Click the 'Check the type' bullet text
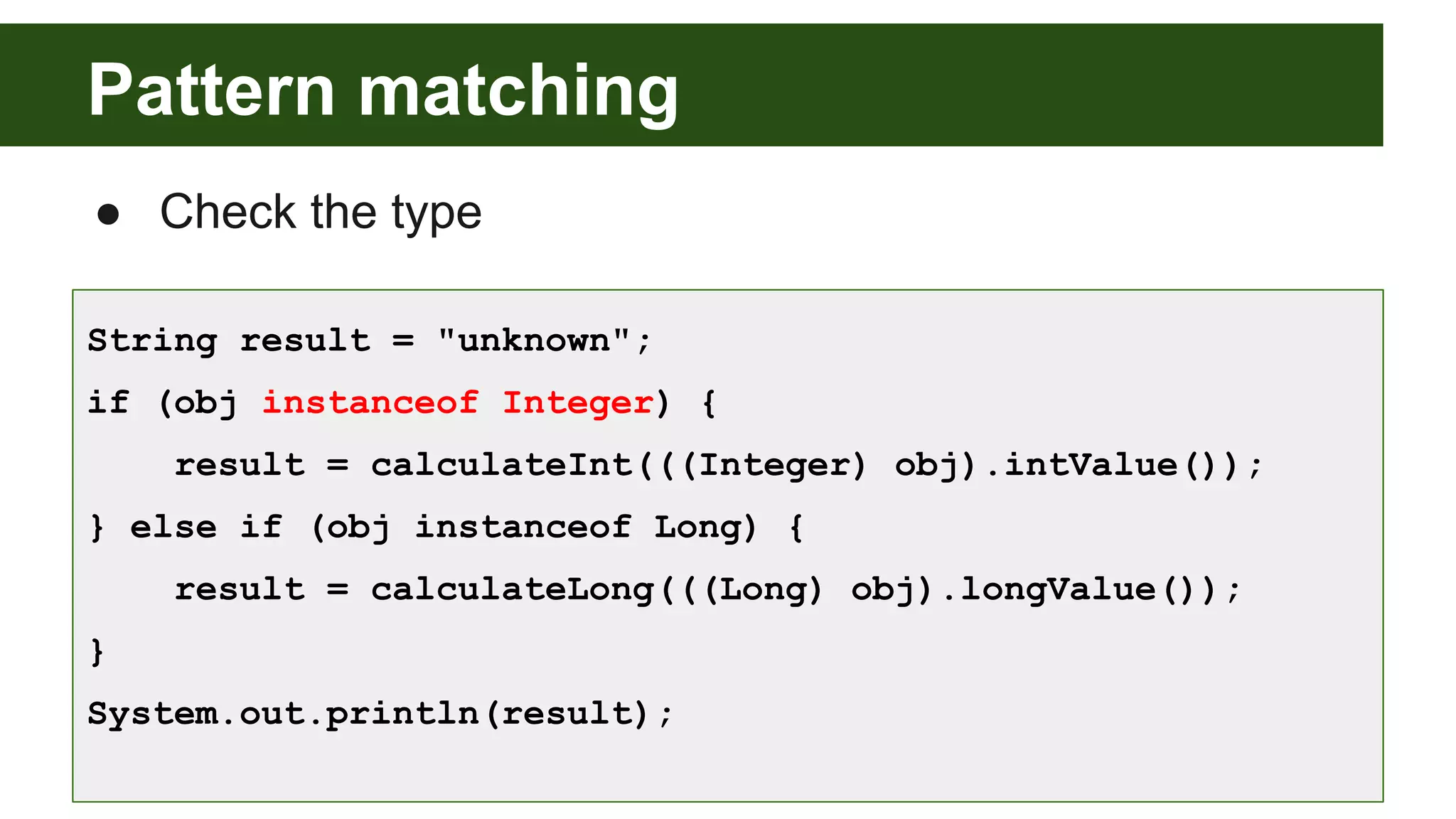This screenshot has width=1456, height=819. tap(321, 212)
